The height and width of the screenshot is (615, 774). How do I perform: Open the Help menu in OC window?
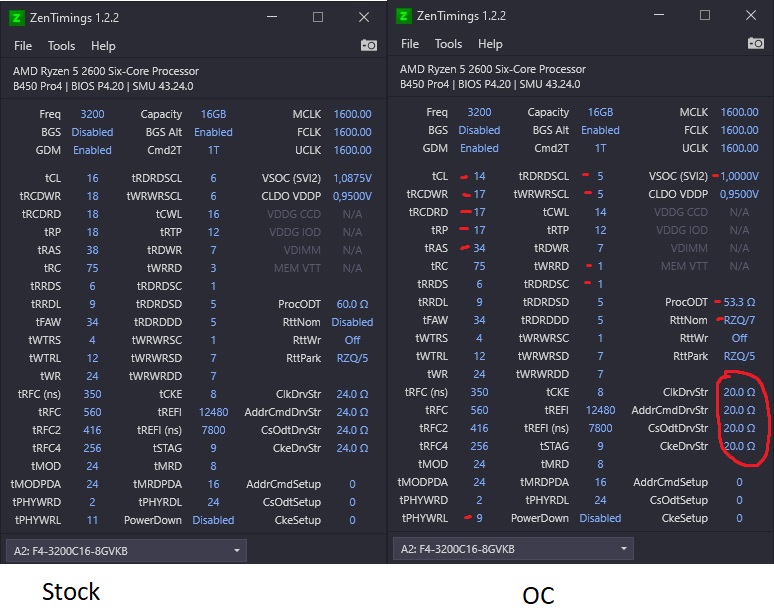click(x=490, y=44)
